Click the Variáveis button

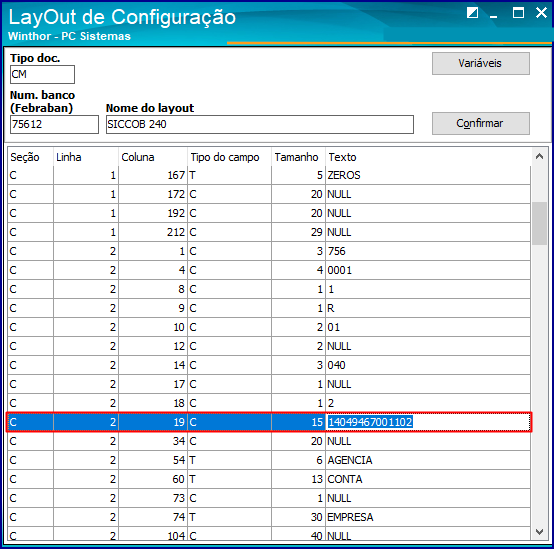pos(481,63)
